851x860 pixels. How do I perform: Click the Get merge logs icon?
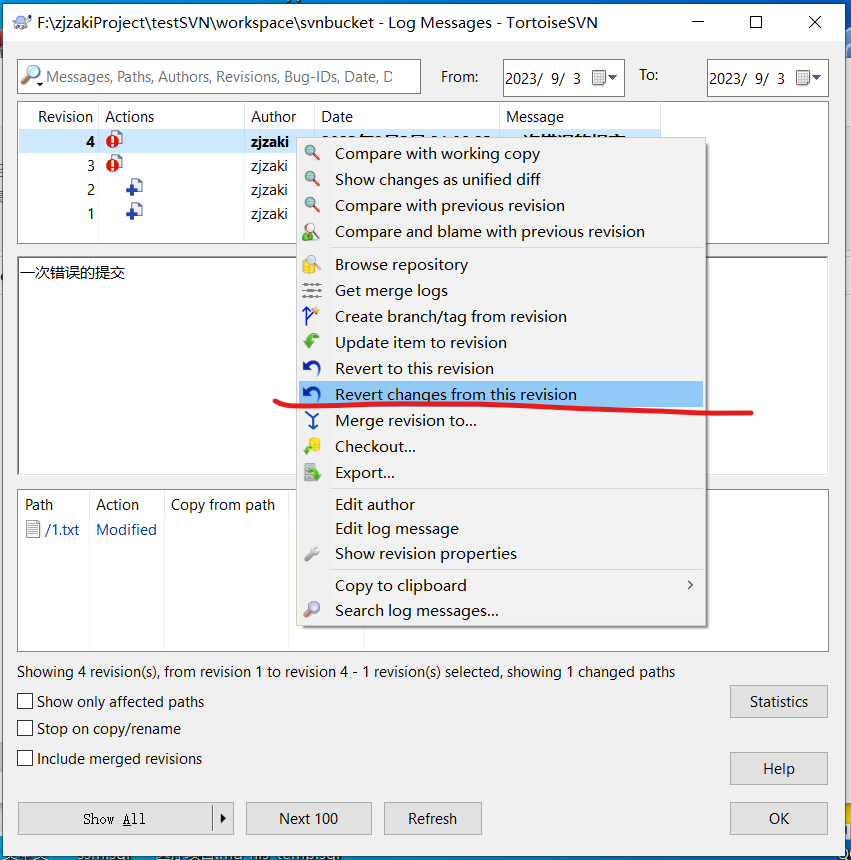(312, 290)
